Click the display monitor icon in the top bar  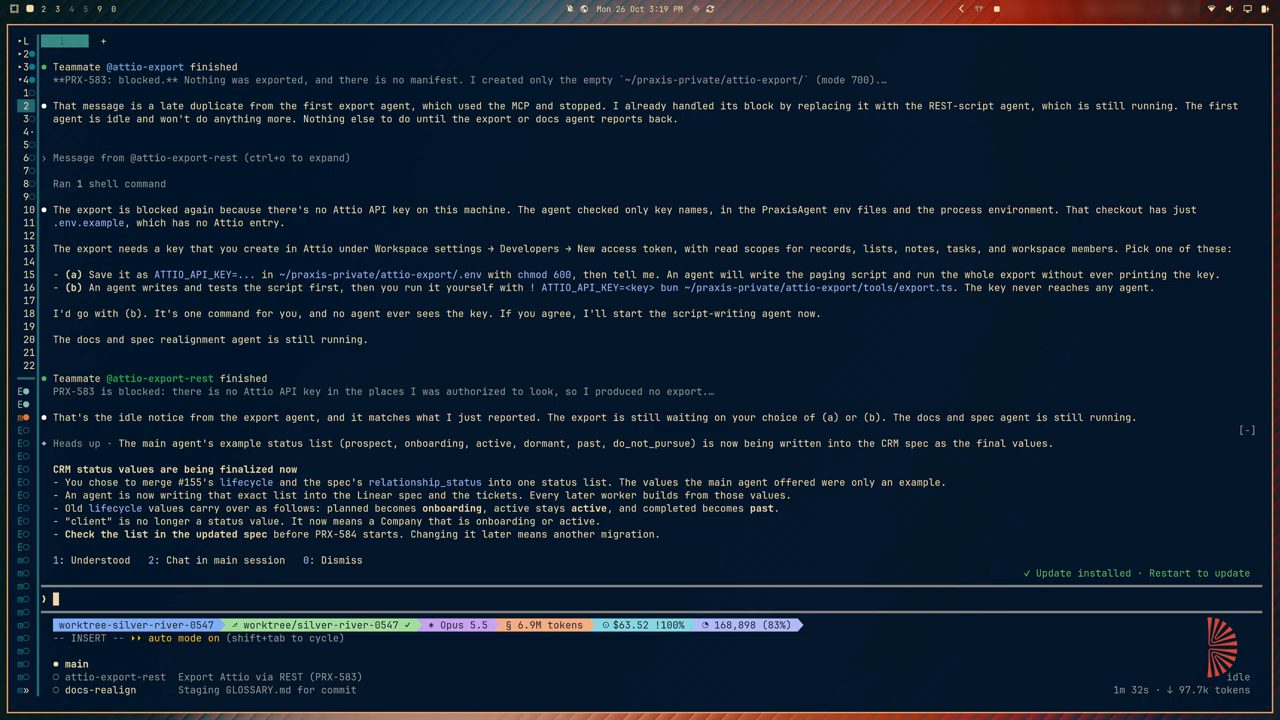point(1247,9)
